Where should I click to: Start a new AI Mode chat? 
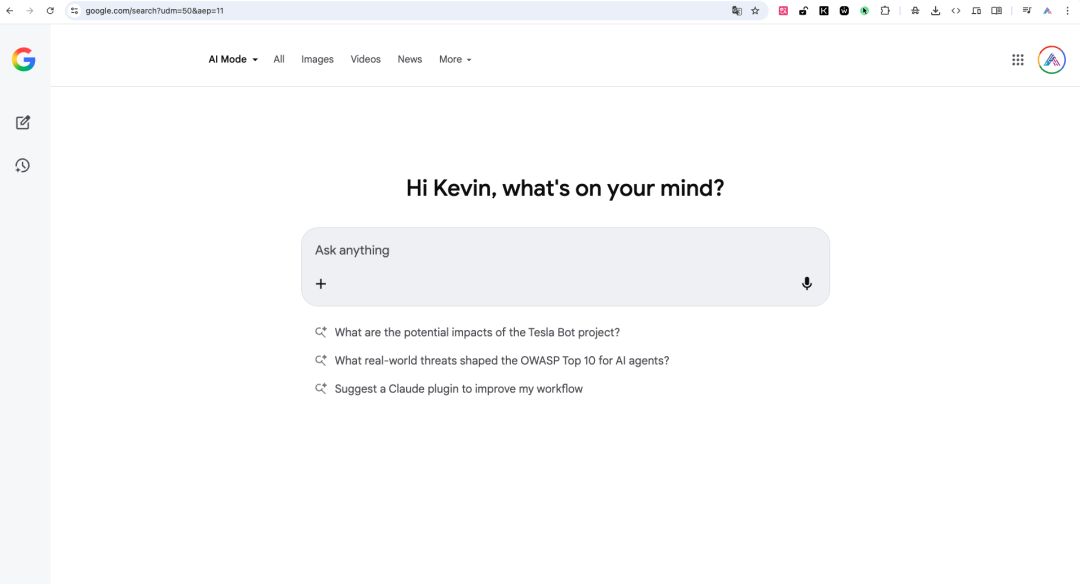23,123
